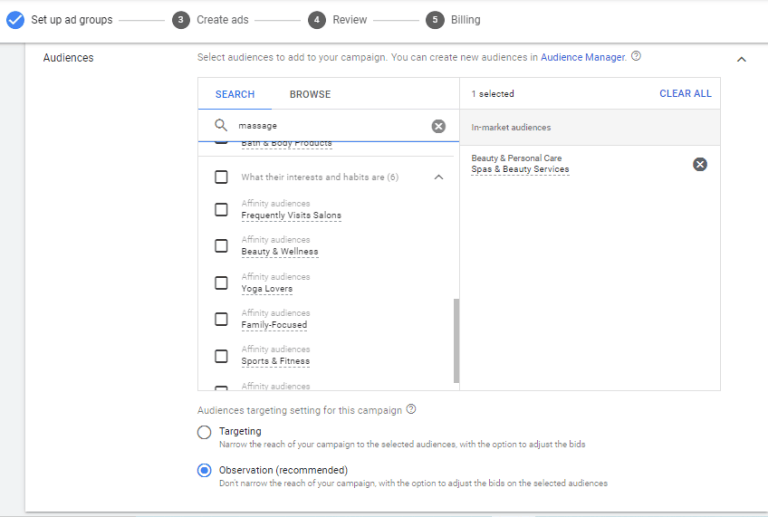The image size is (768, 517).
Task: Click Spas & Beauty Services selected text
Action: pos(520,169)
